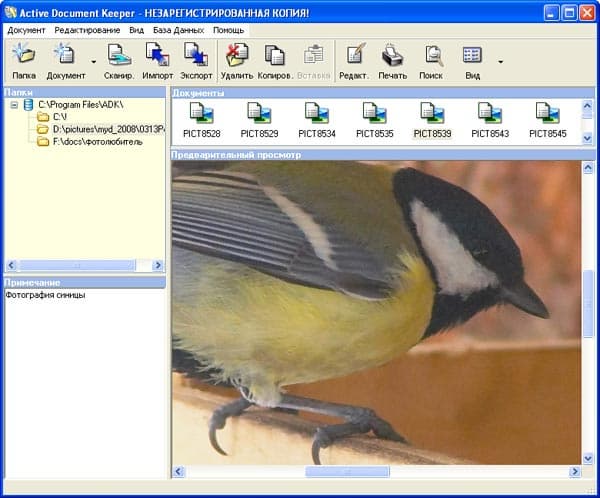Click the note text Фотография синицы
Image resolution: width=600 pixels, height=498 pixels.
[45, 295]
